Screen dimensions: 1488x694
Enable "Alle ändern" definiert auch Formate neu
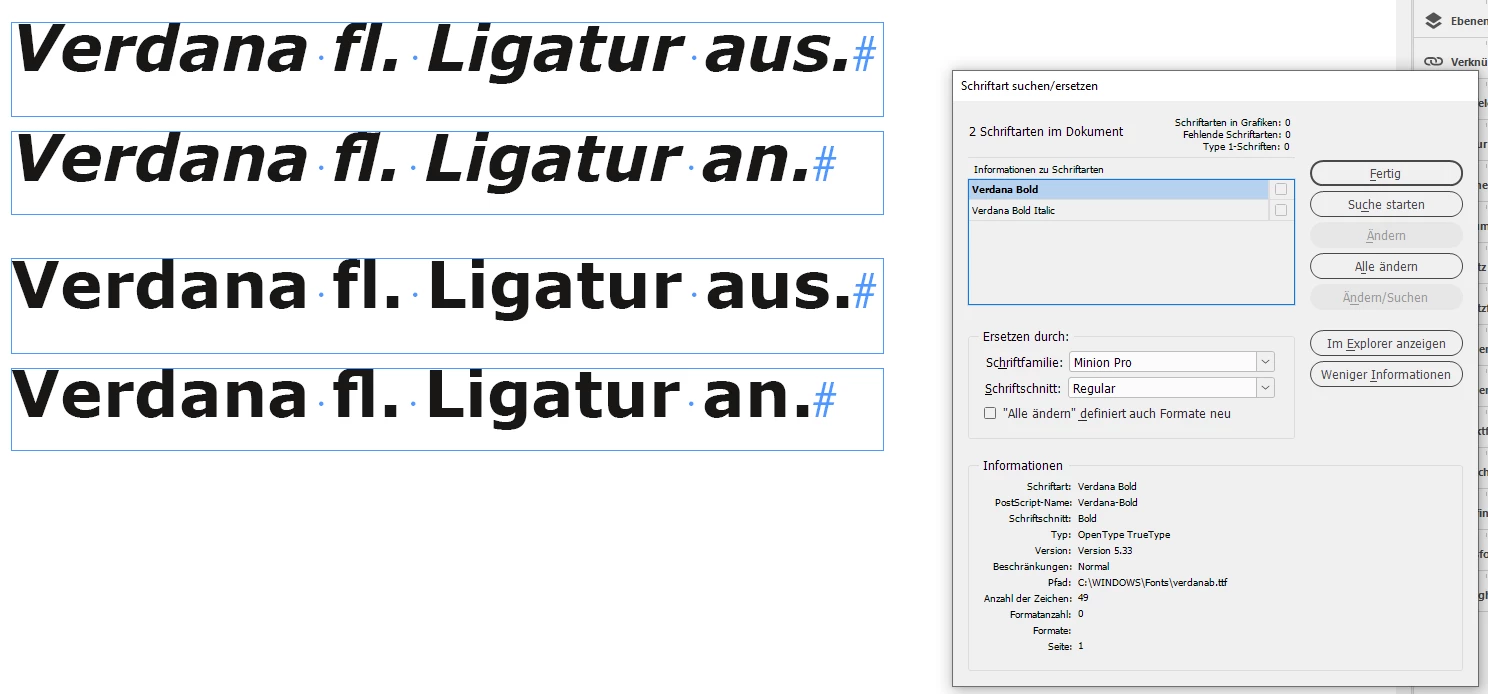click(x=990, y=413)
